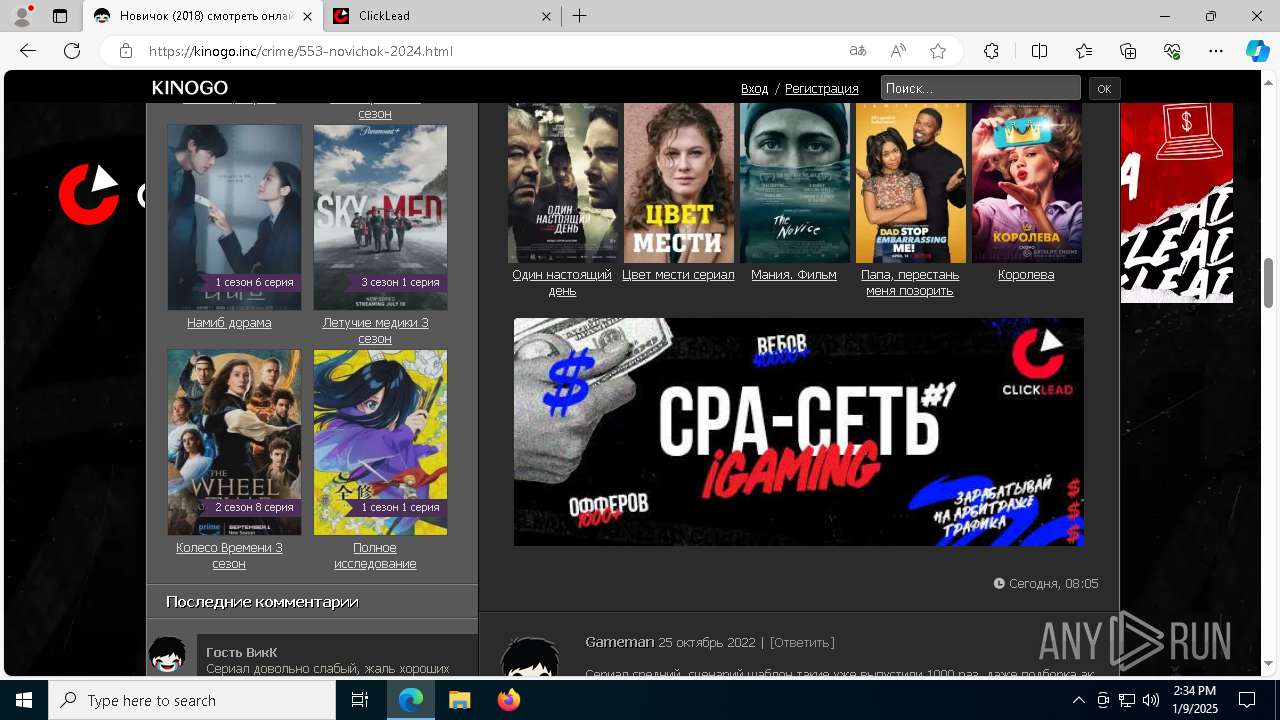1280x720 pixels.
Task: Open Цвет мести poster
Action: [678, 183]
